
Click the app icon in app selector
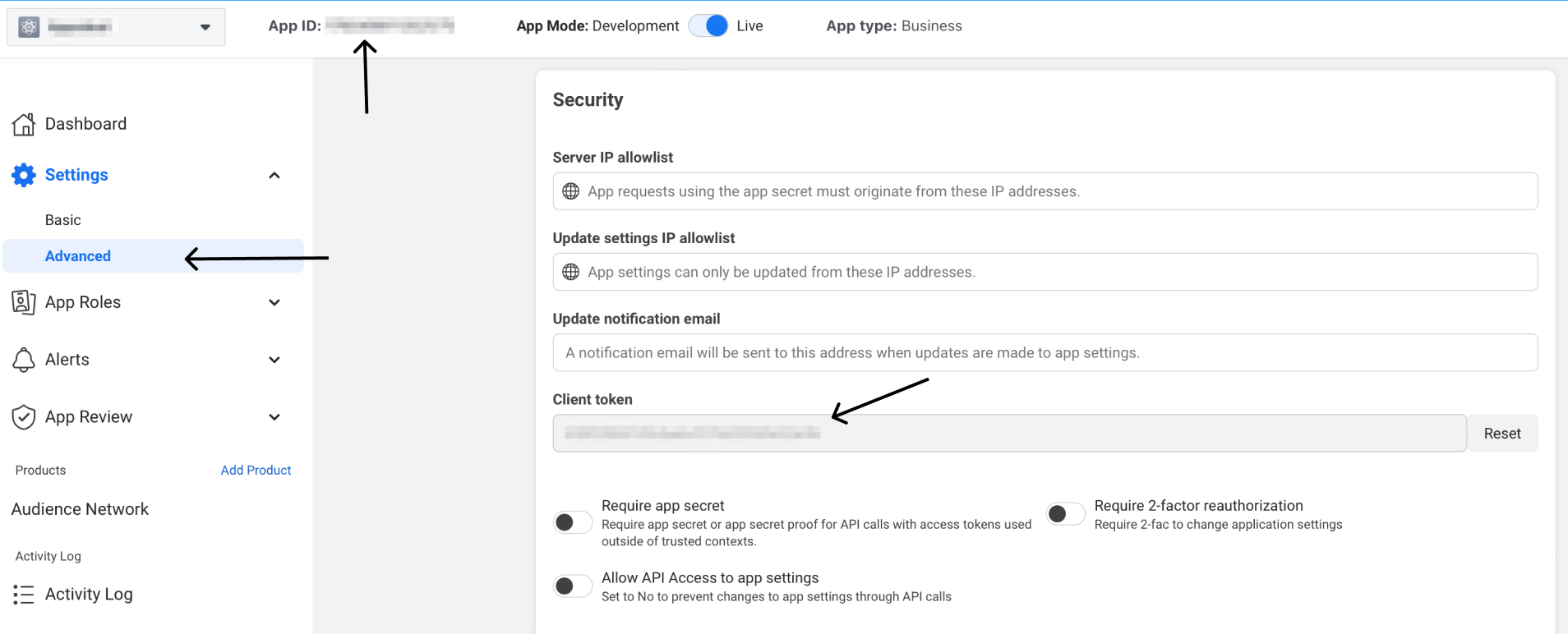30,27
